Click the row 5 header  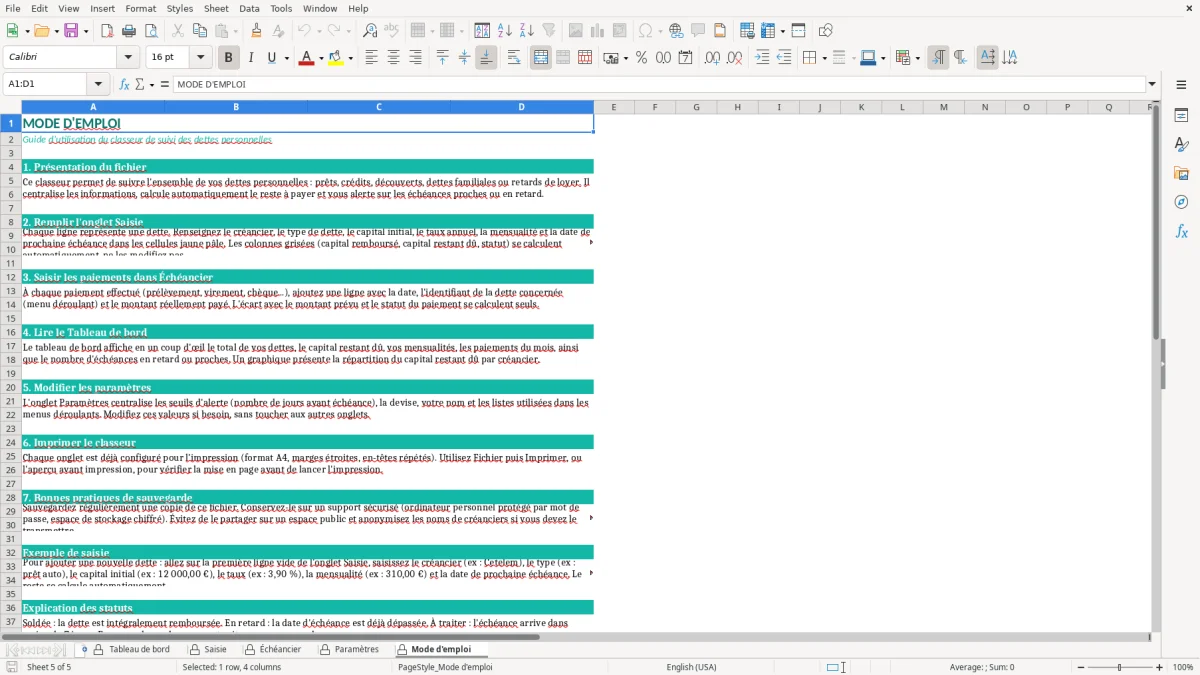10,182
